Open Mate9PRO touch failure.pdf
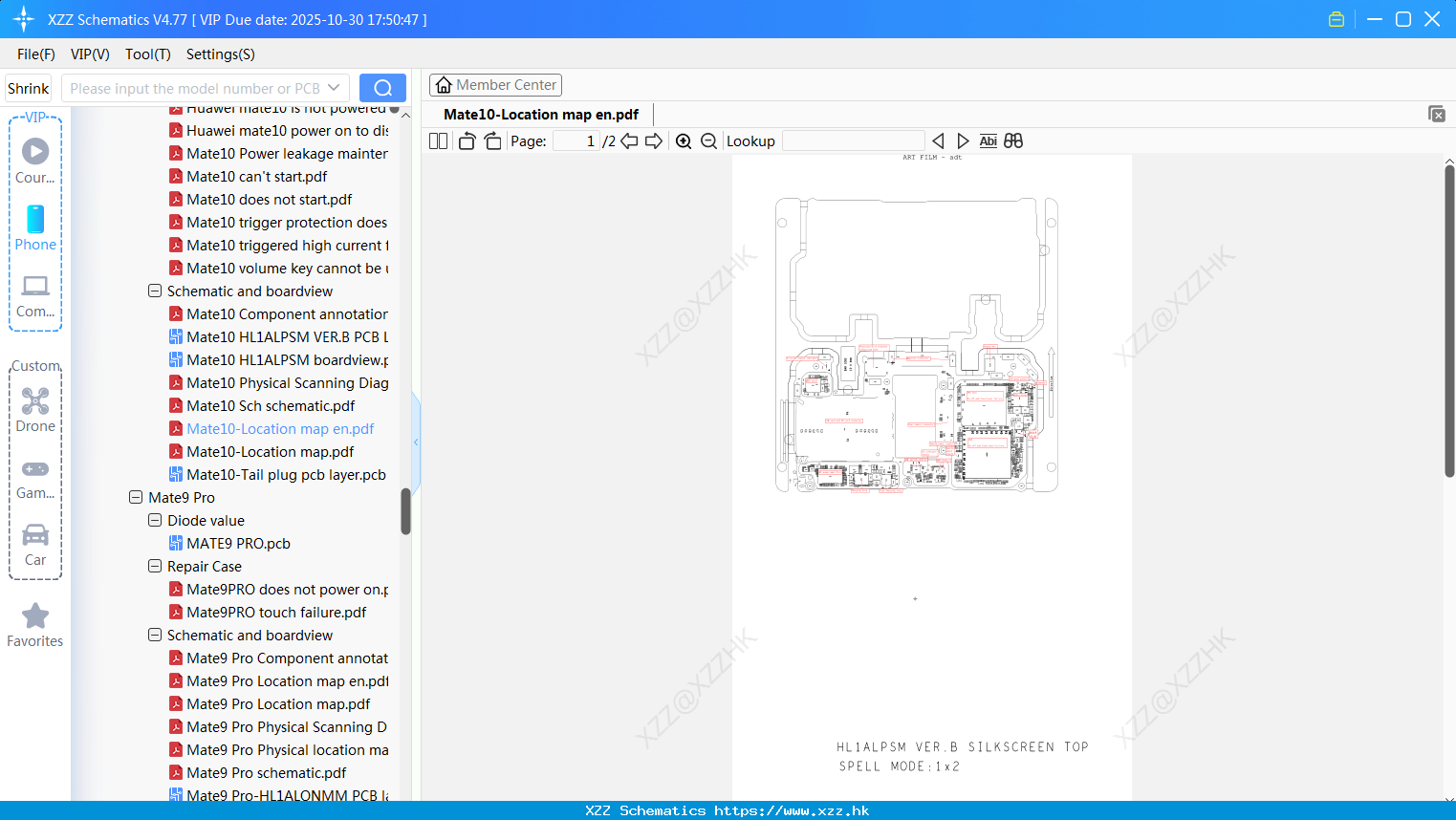Screen dimensions: 1456x820 pyautogui.click(x=268, y=612)
